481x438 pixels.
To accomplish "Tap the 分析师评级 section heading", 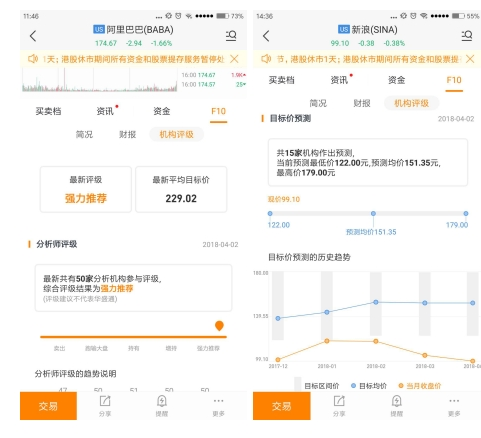I will 56,244.
